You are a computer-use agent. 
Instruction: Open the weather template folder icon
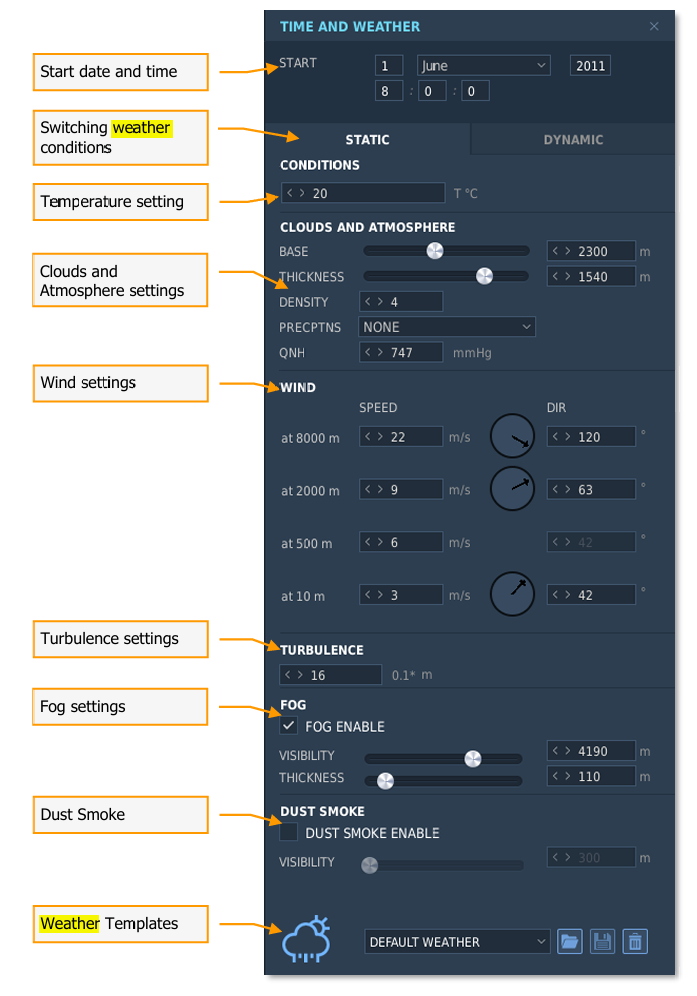pos(569,941)
